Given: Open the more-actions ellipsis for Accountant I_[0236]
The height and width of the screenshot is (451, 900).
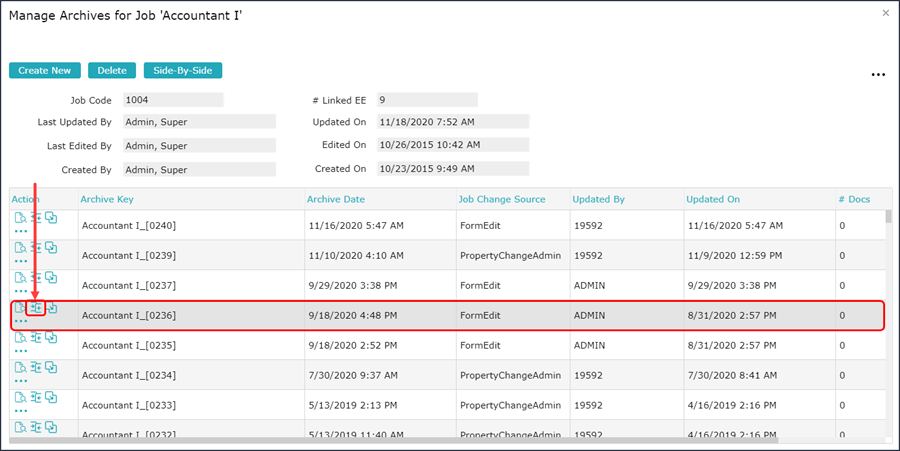Looking at the screenshot, I should [x=20, y=321].
